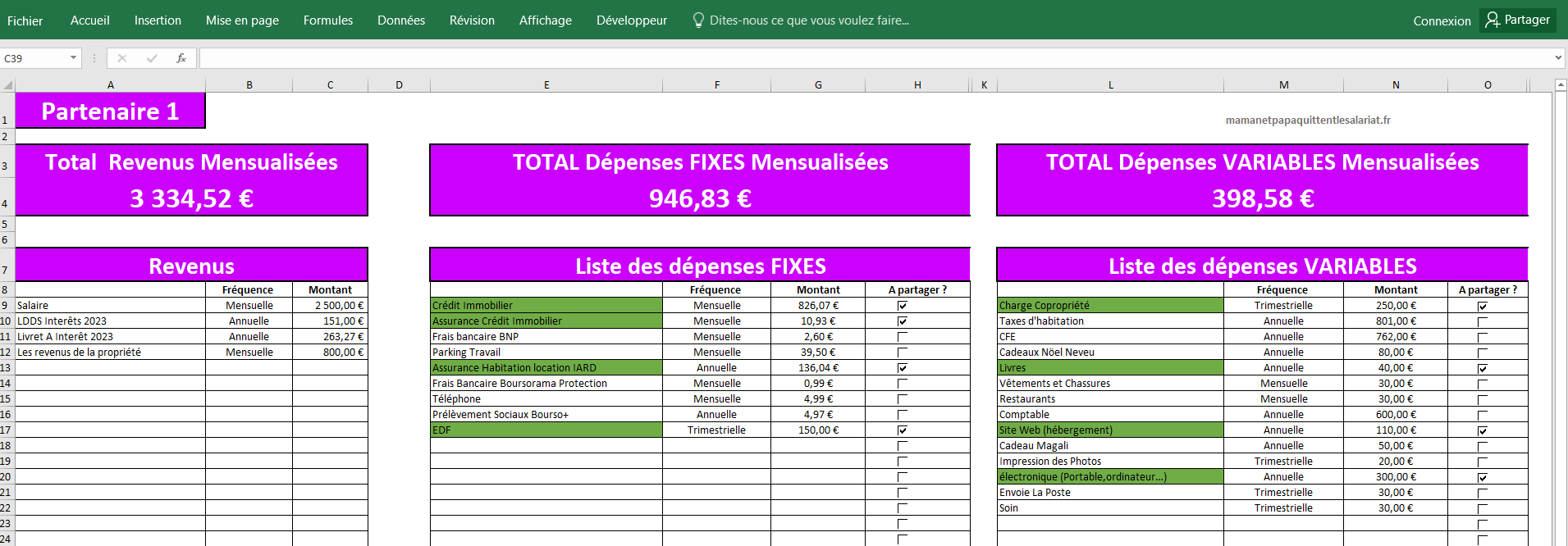The height and width of the screenshot is (546, 1568).
Task: Uncheck Assurance Habitation location IARD checkbox
Action: pos(903,368)
